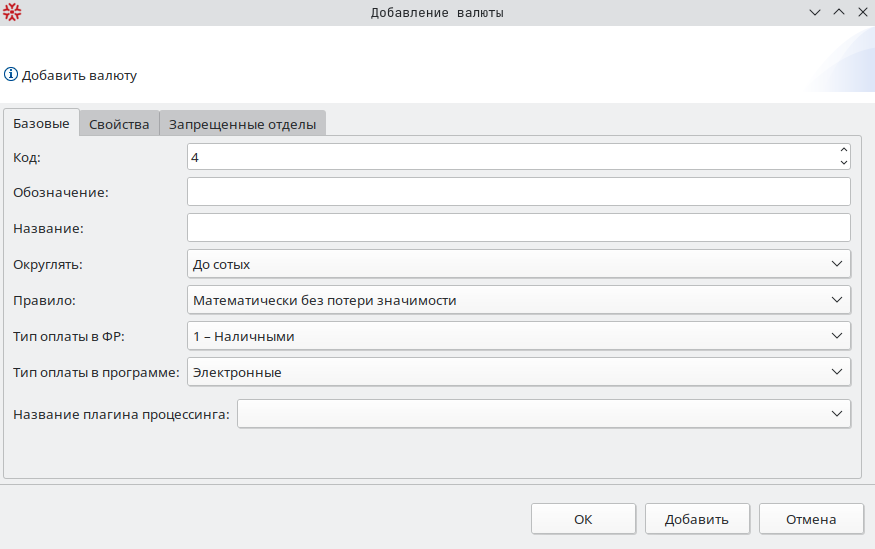
Task: Increase the Код value with up arrow
Action: (843, 151)
